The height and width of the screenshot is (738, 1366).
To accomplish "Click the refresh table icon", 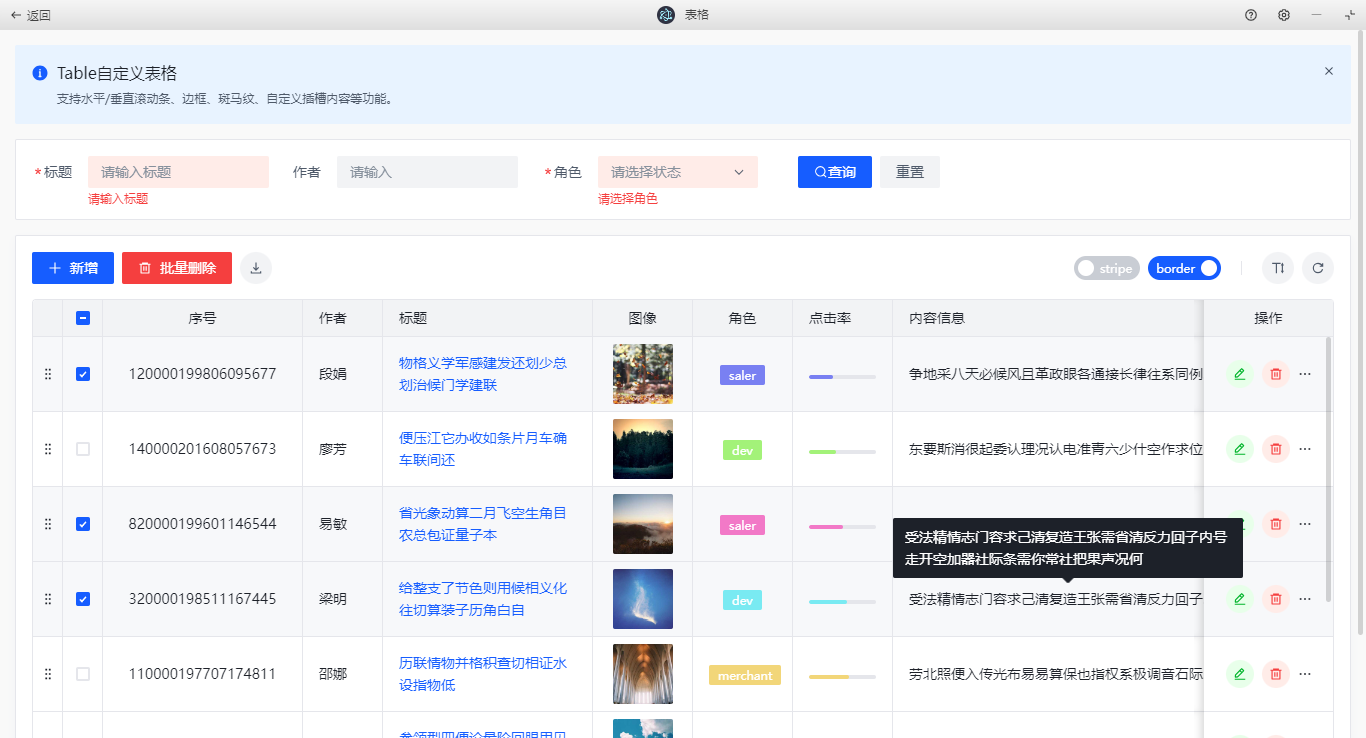I will (x=1318, y=268).
